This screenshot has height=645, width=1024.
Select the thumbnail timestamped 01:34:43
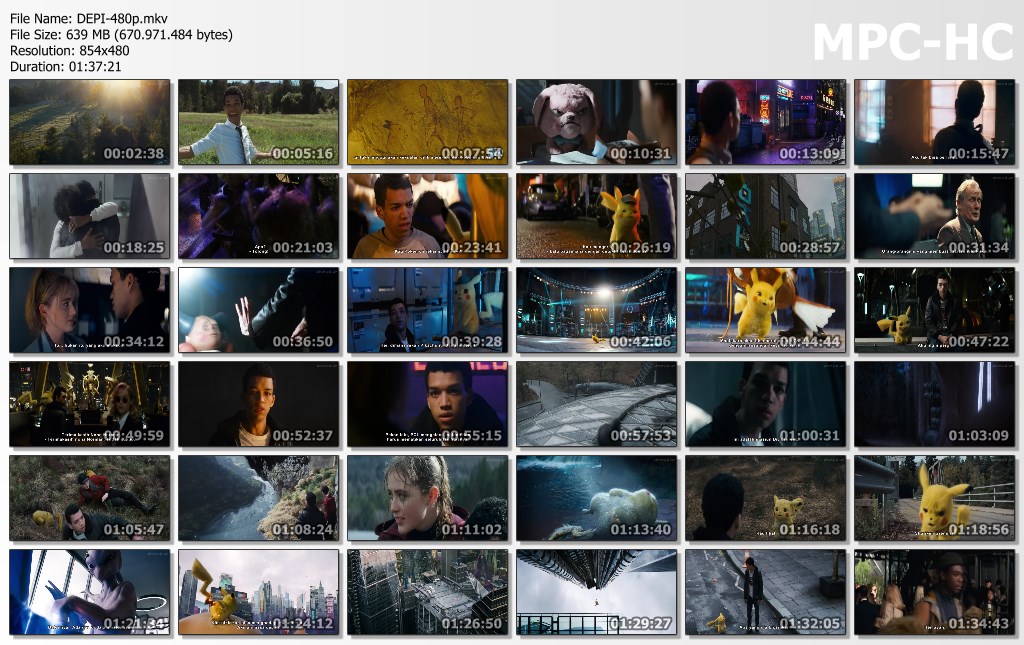click(x=935, y=592)
